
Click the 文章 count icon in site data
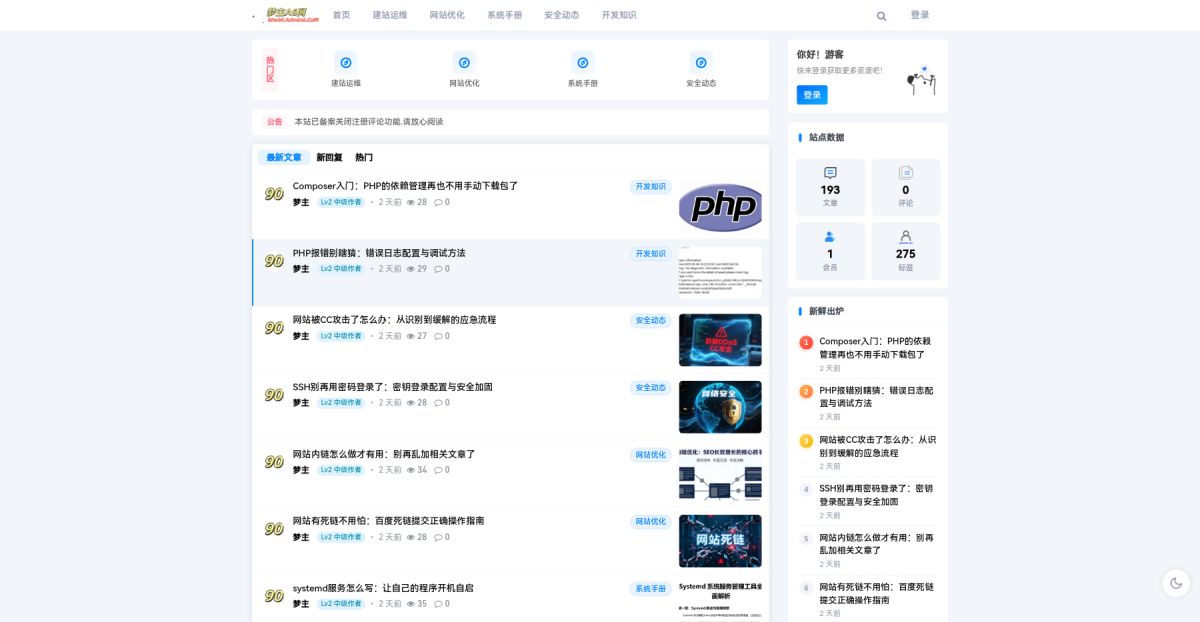point(830,173)
